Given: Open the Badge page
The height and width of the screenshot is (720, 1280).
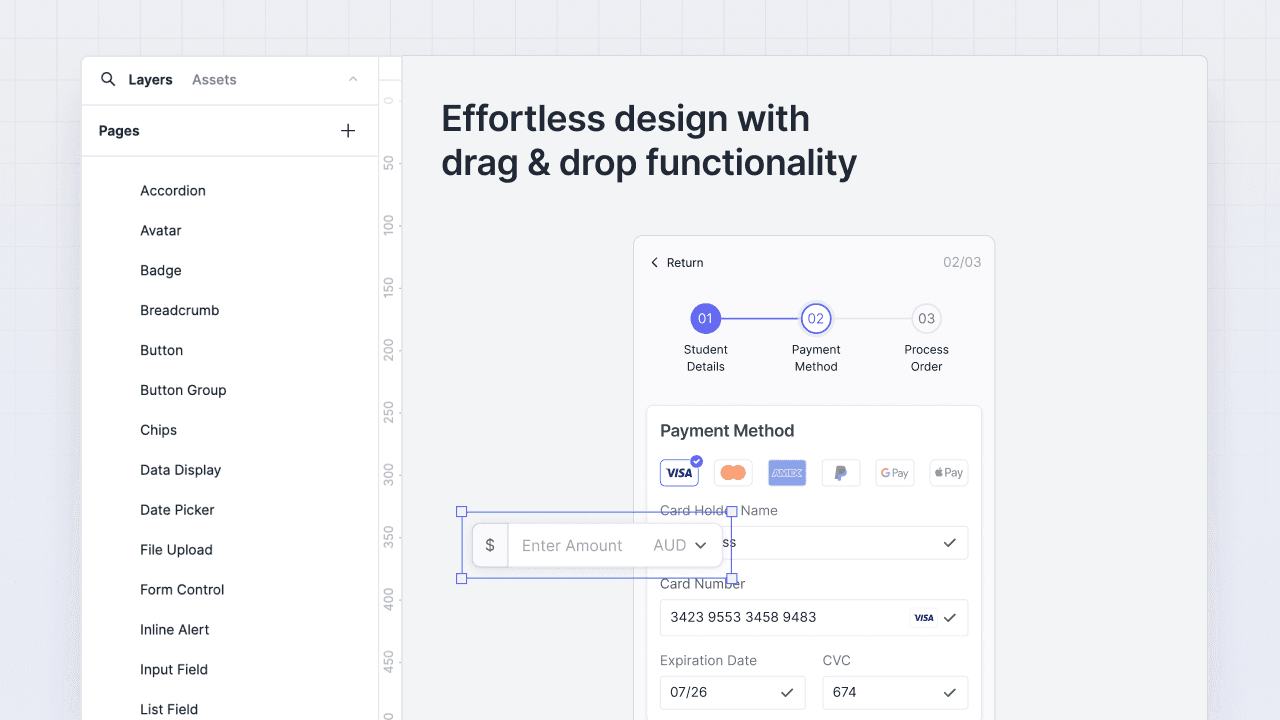Looking at the screenshot, I should pyautogui.click(x=161, y=271).
